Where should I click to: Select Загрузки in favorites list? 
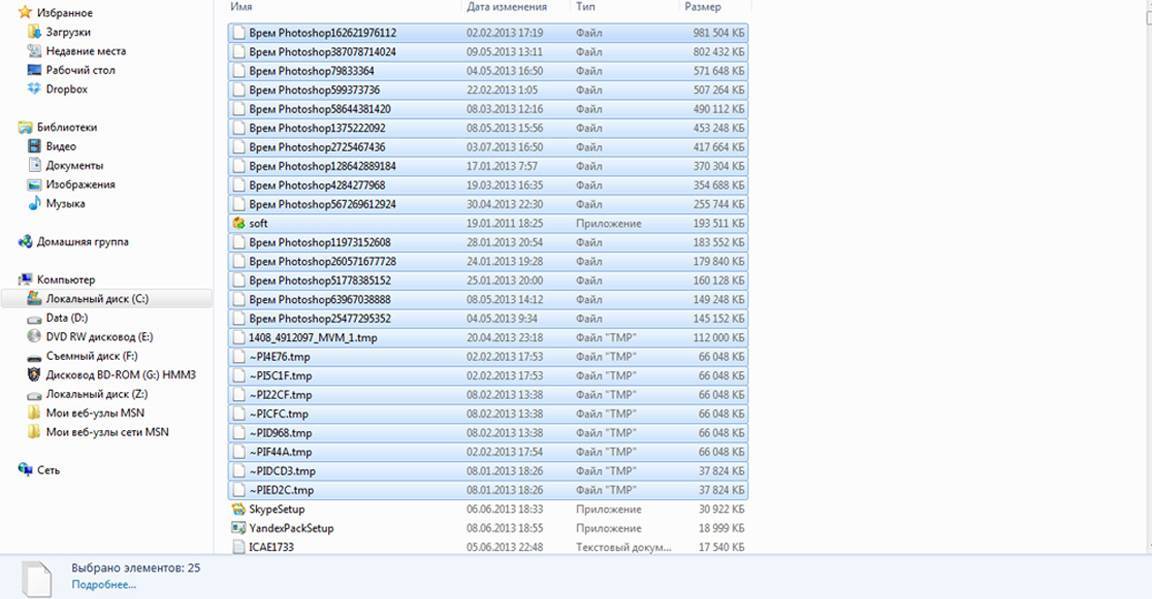point(68,32)
